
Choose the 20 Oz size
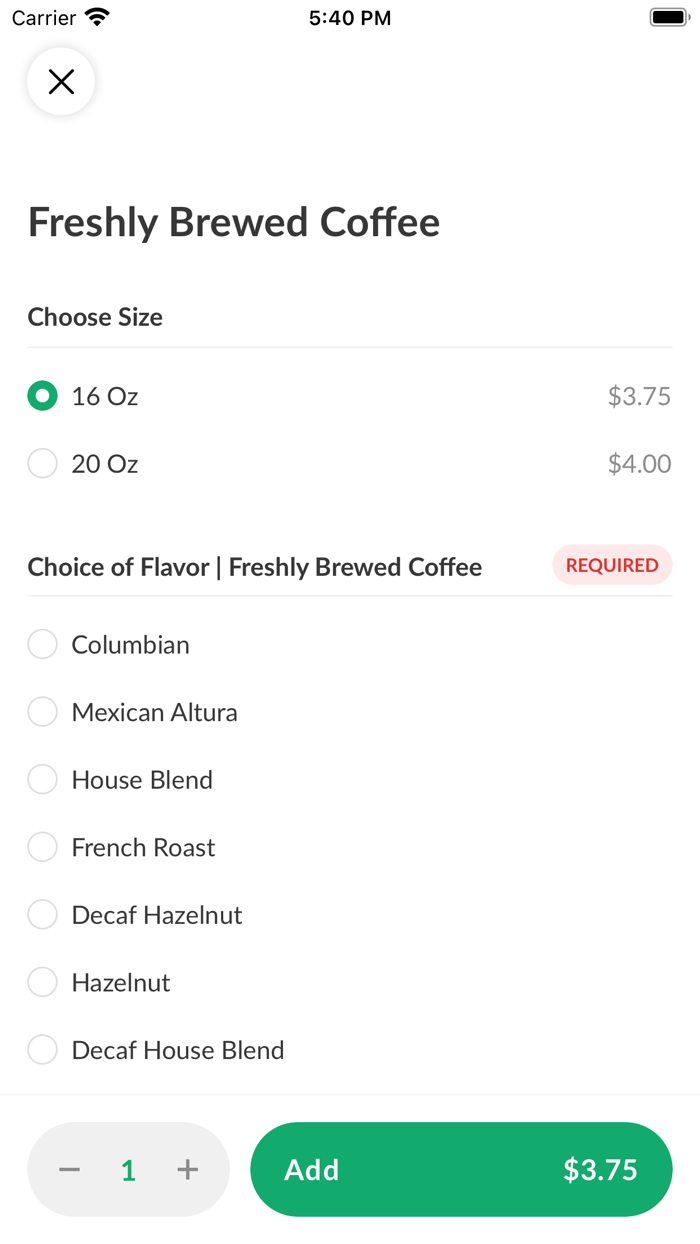click(42, 464)
